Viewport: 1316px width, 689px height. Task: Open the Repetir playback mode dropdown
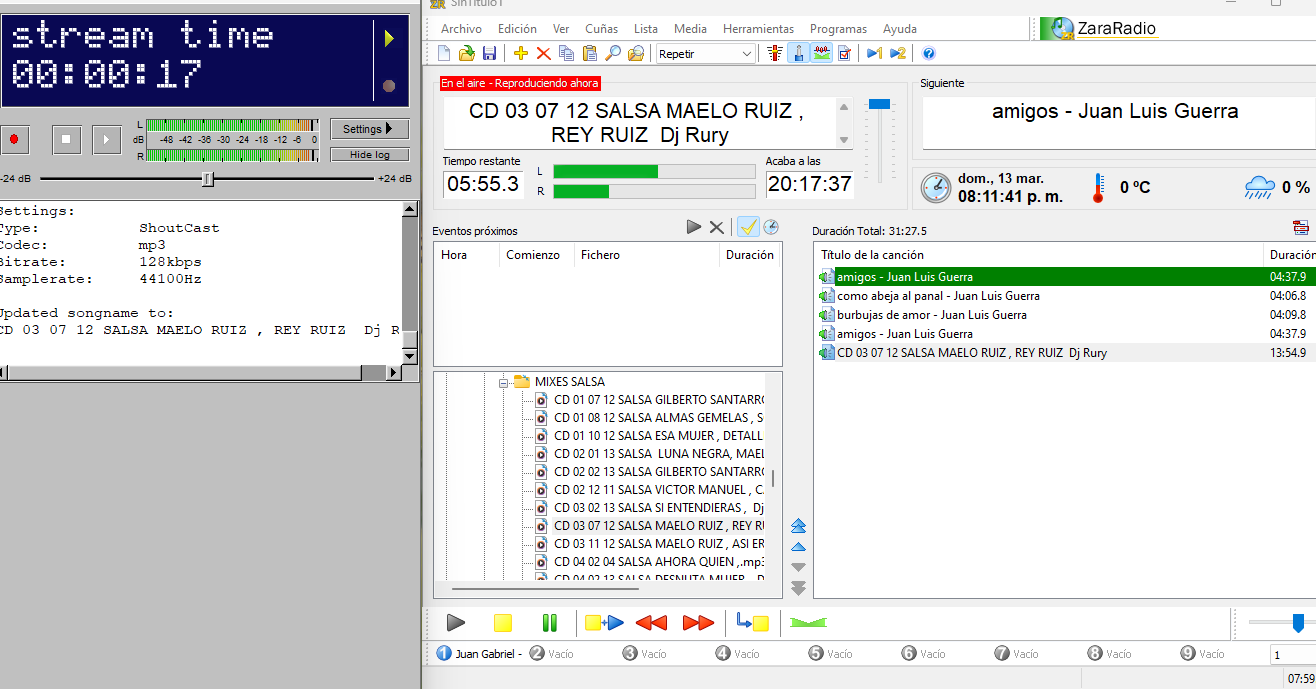click(x=706, y=53)
